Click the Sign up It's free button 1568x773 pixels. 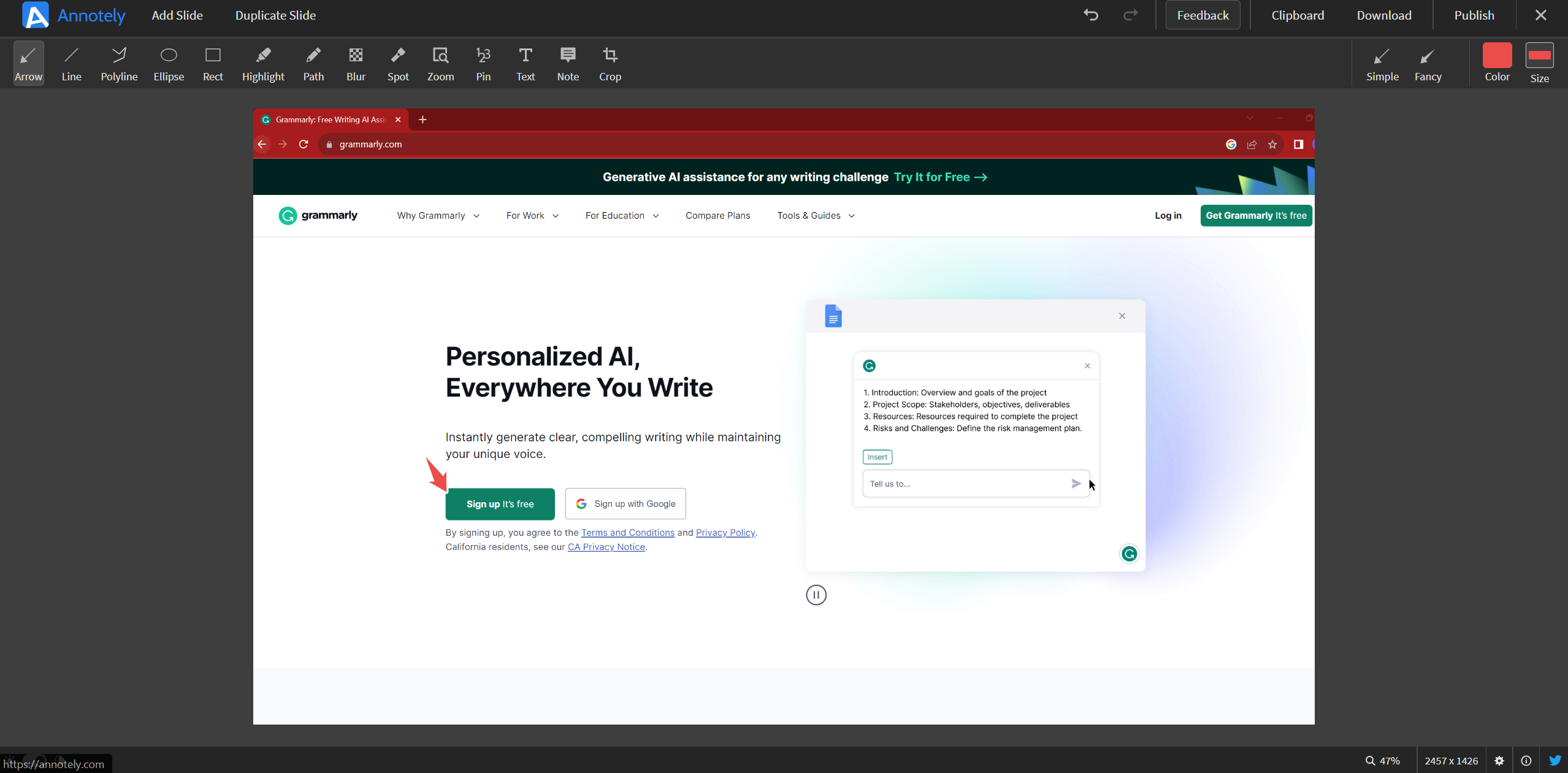500,504
